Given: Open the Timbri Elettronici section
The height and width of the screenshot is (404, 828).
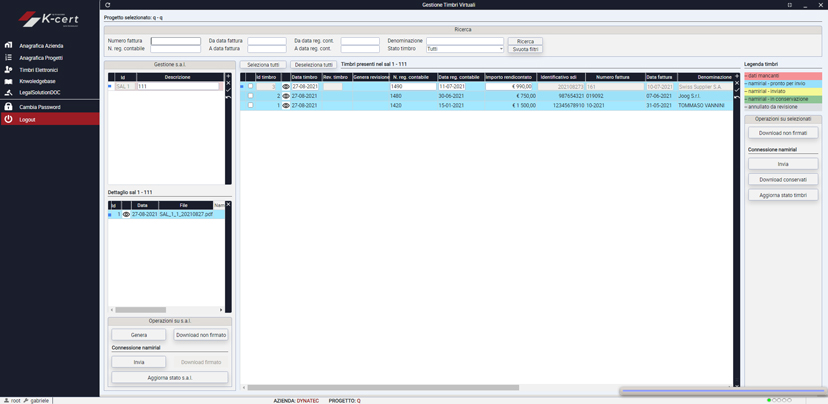Looking at the screenshot, I should [39, 70].
